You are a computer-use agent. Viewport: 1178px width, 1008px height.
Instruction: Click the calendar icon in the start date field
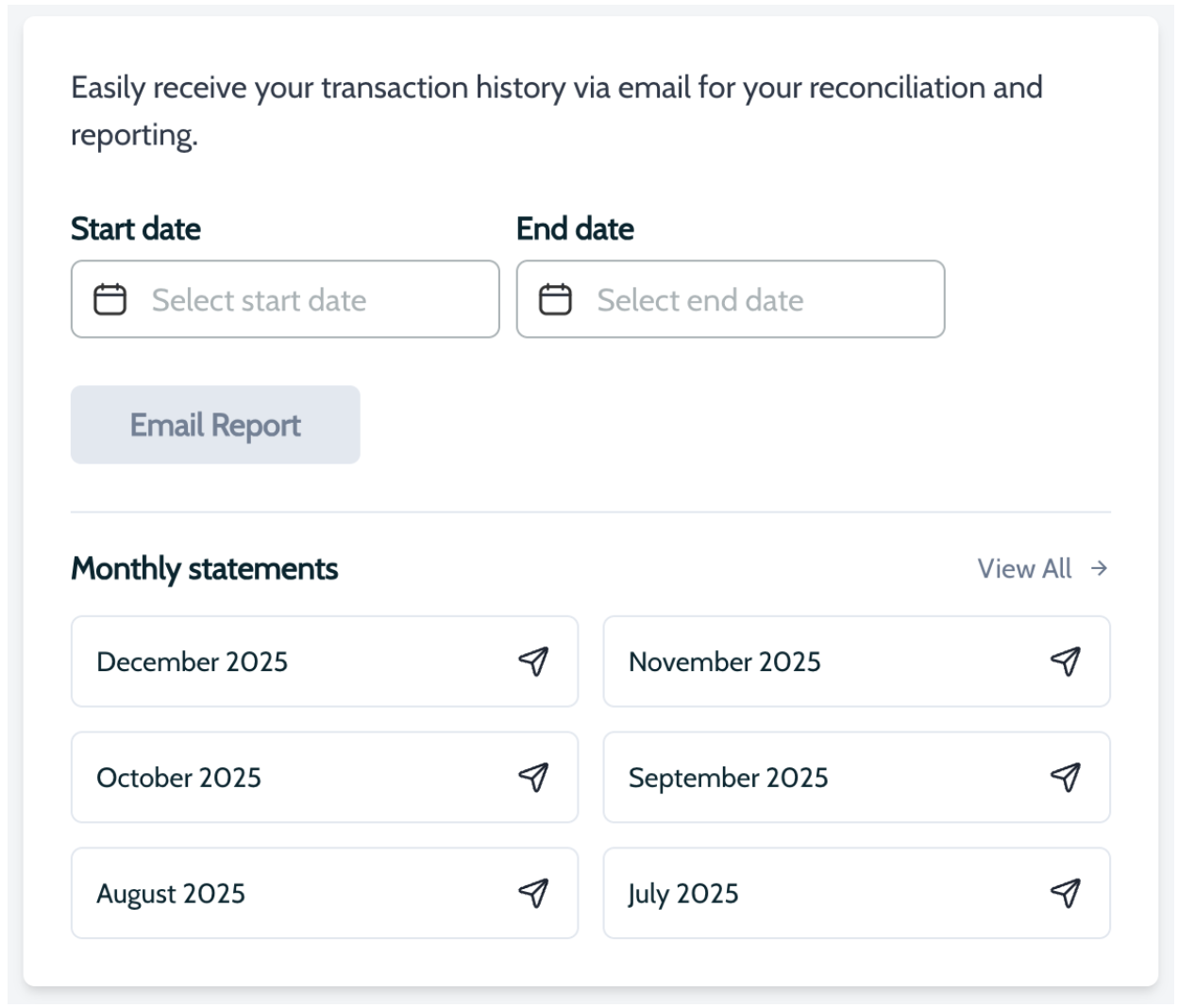click(110, 300)
